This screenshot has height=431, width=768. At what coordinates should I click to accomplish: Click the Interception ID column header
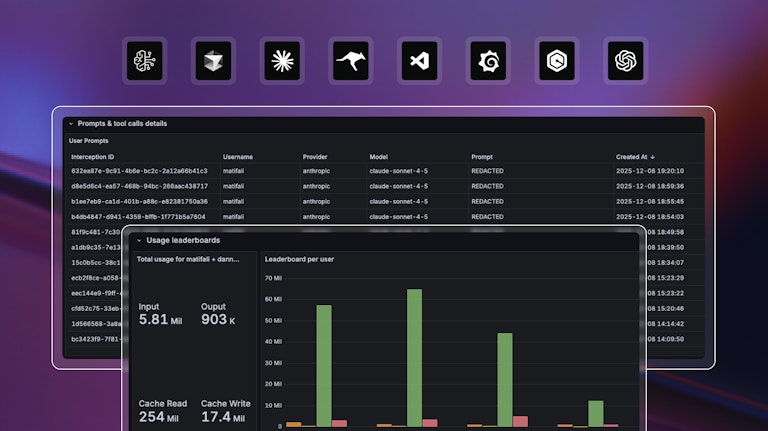(x=92, y=157)
